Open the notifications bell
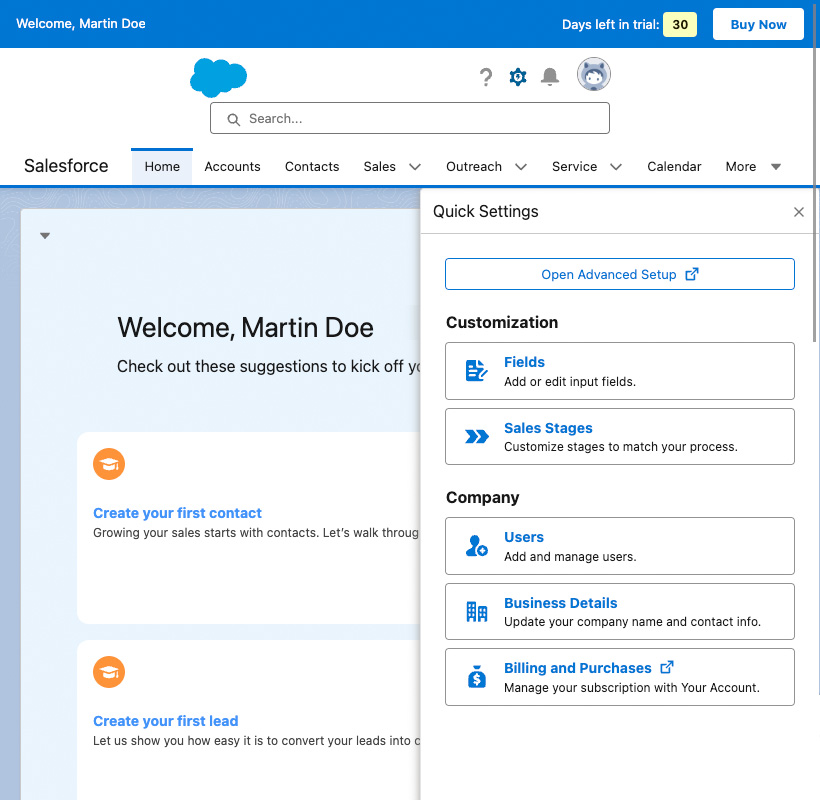The width and height of the screenshot is (820, 800). pos(550,77)
